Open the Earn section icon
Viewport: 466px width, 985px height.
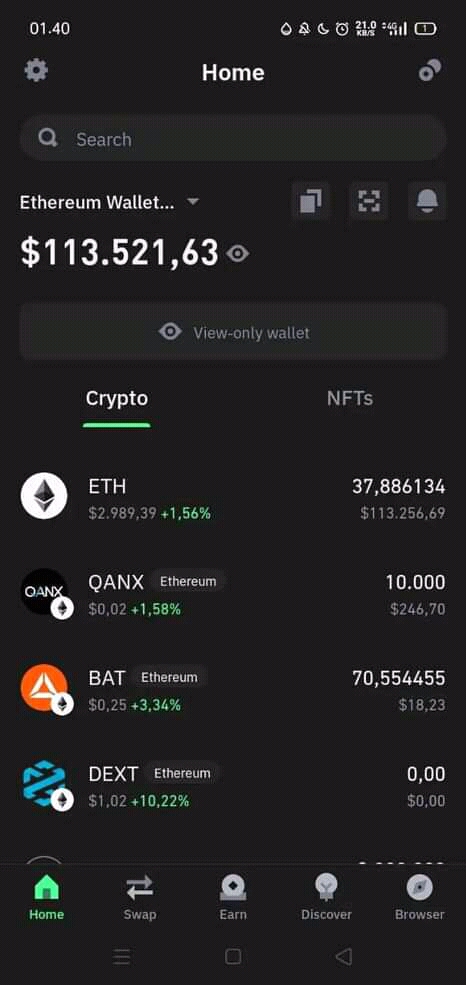pos(233,888)
